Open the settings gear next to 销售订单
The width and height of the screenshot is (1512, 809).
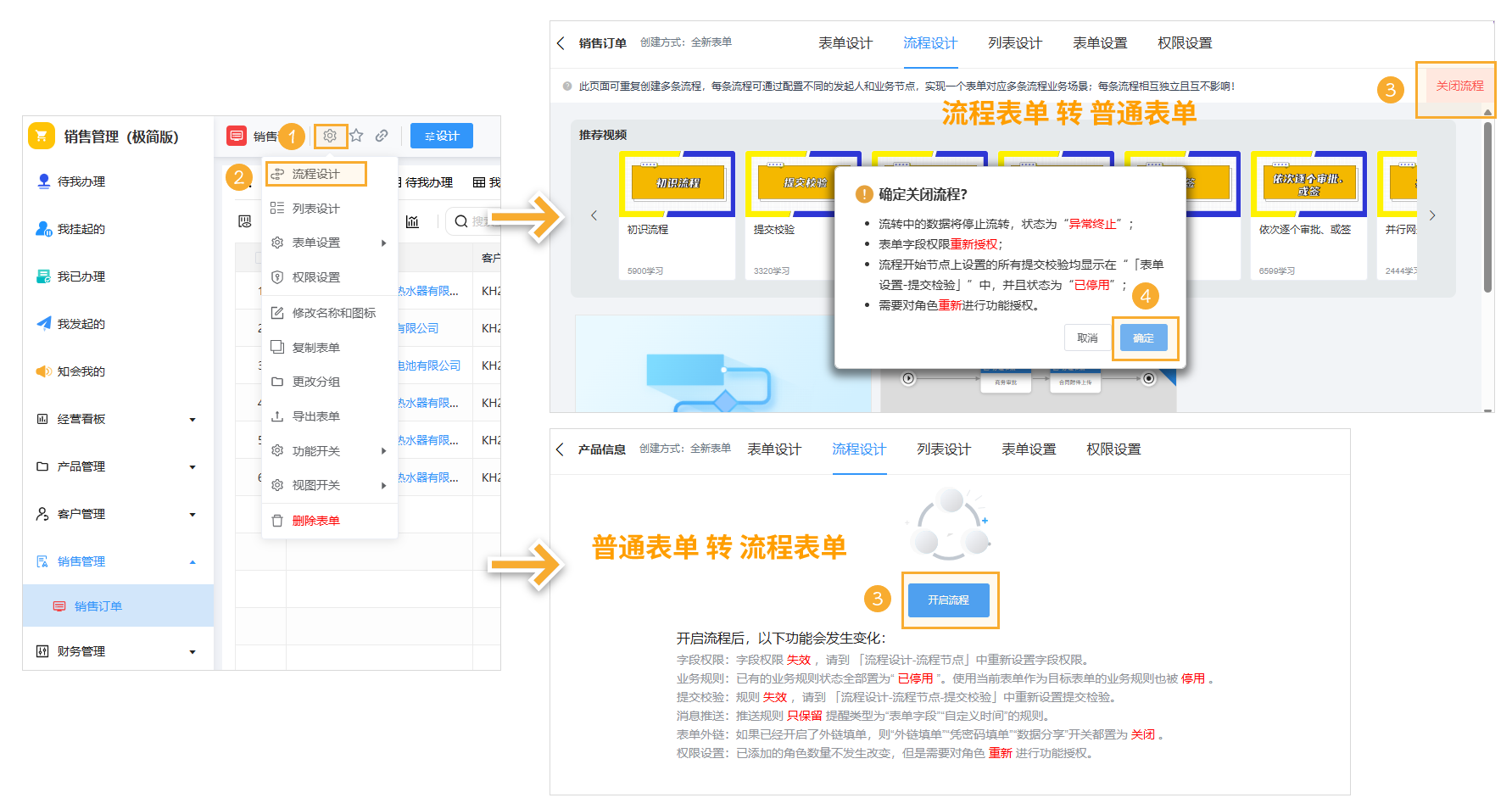(330, 135)
